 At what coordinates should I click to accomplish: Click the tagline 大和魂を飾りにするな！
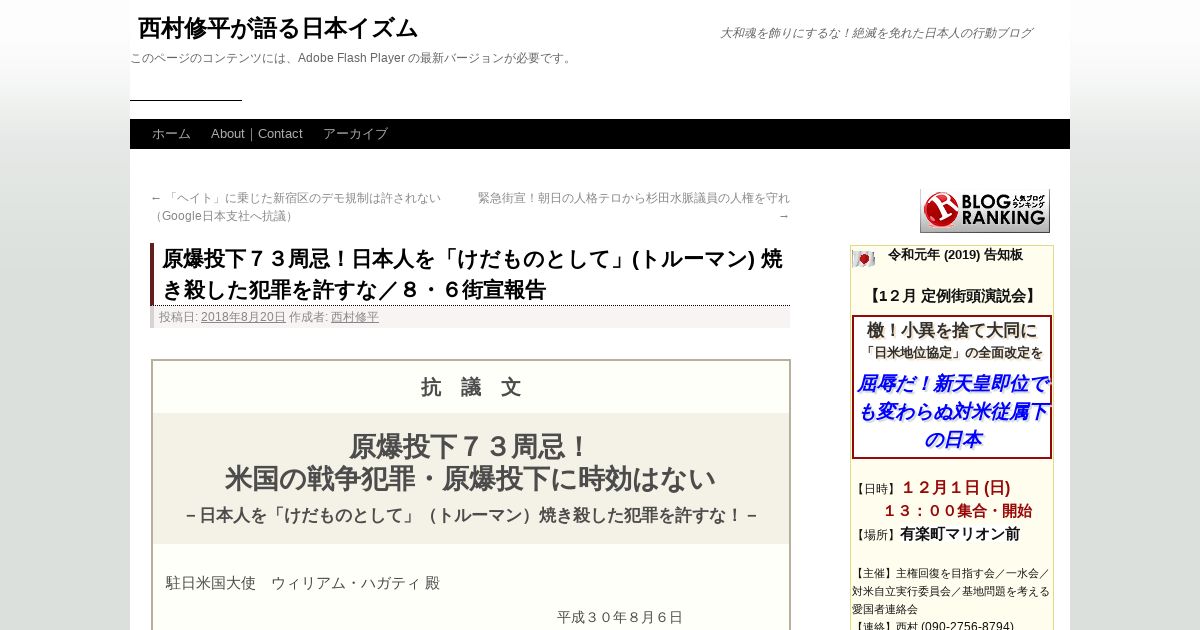point(876,33)
